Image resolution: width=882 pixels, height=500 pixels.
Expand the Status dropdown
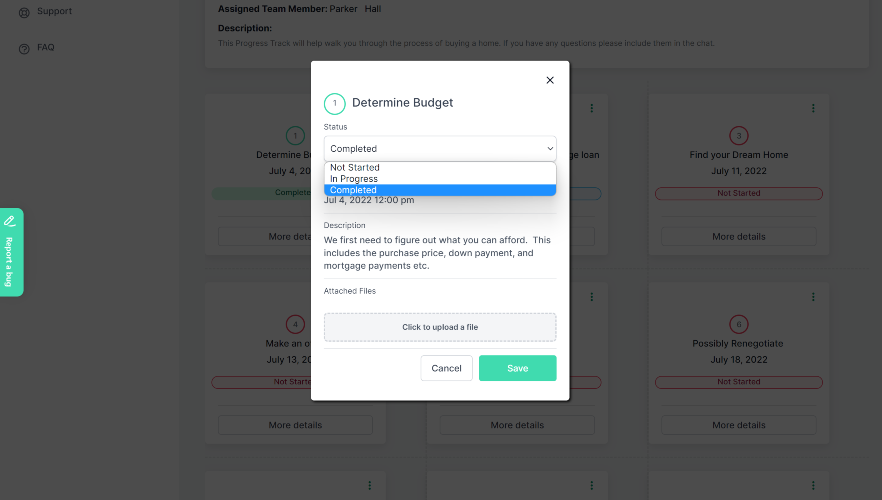pyautogui.click(x=440, y=149)
